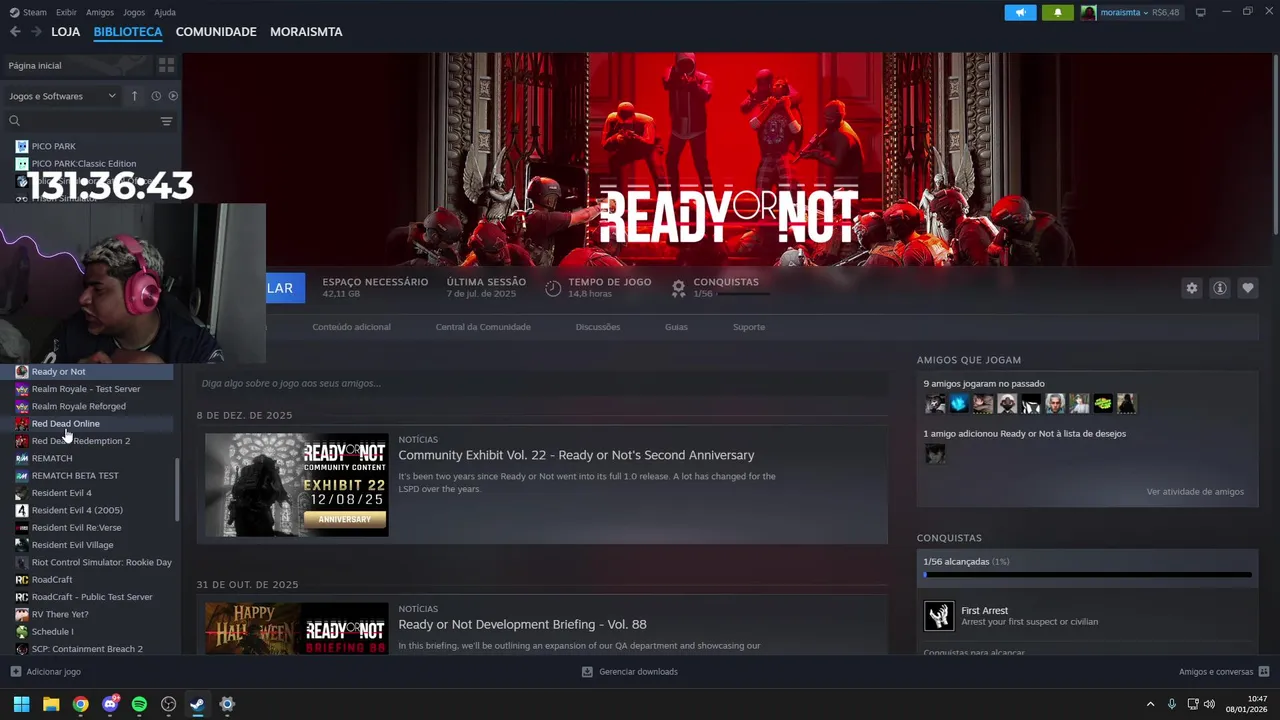Open the Guias tab
Image resolution: width=1280 pixels, height=720 pixels.
tap(676, 327)
